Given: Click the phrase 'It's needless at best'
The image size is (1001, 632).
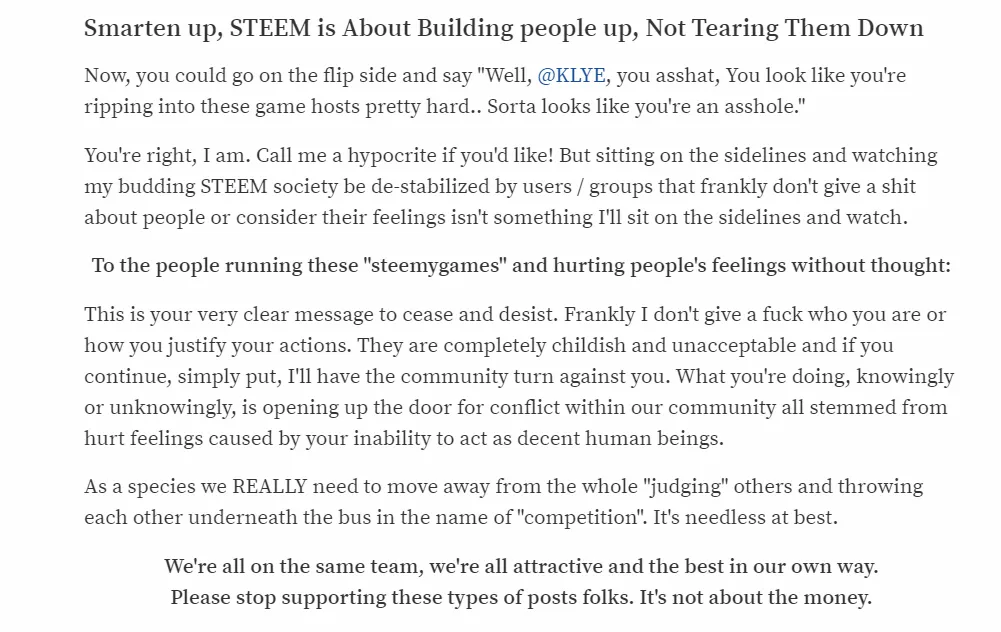Looking at the screenshot, I should coord(745,518).
